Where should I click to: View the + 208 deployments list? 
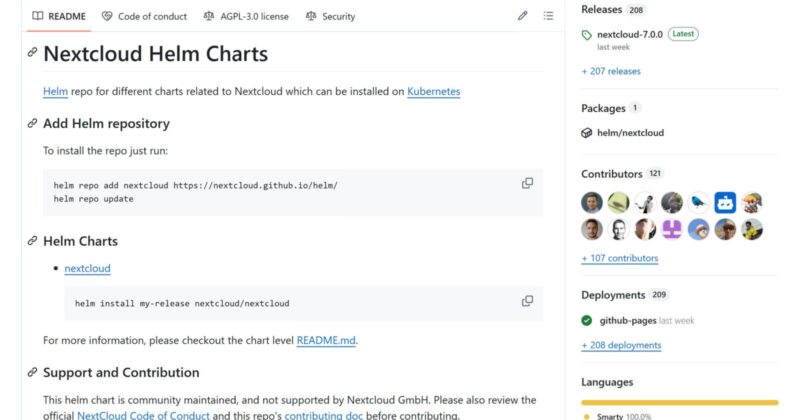(621, 345)
